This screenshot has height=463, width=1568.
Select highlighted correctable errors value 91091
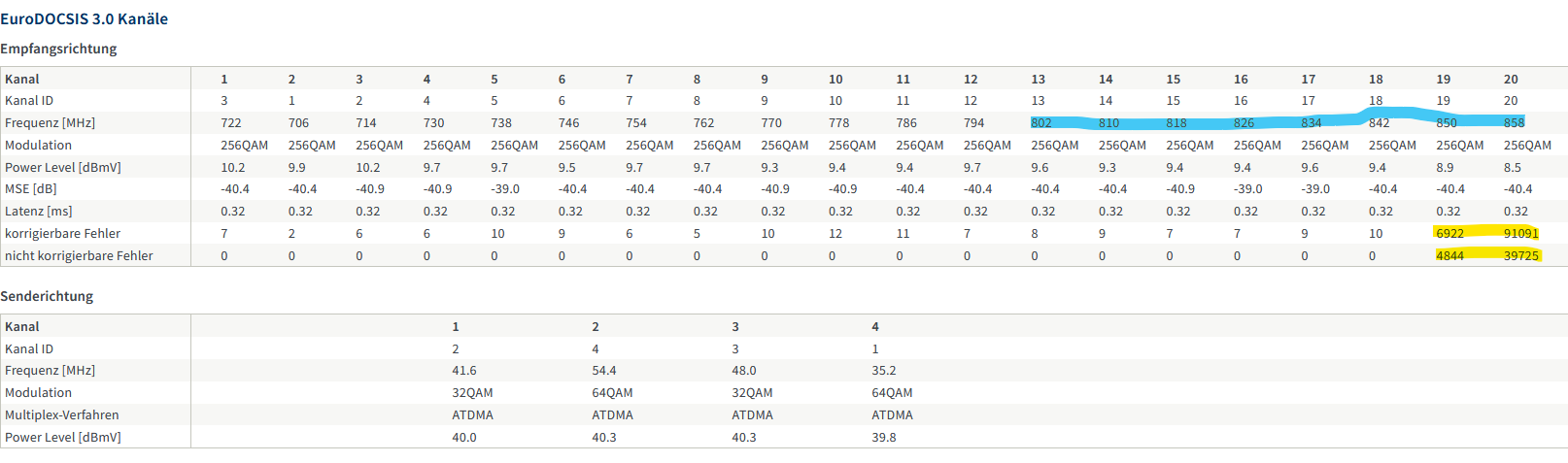[x=1520, y=233]
